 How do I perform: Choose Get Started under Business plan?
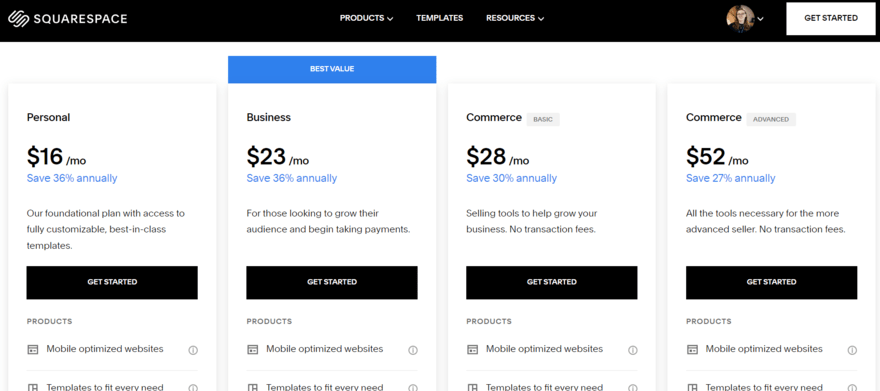click(x=332, y=282)
